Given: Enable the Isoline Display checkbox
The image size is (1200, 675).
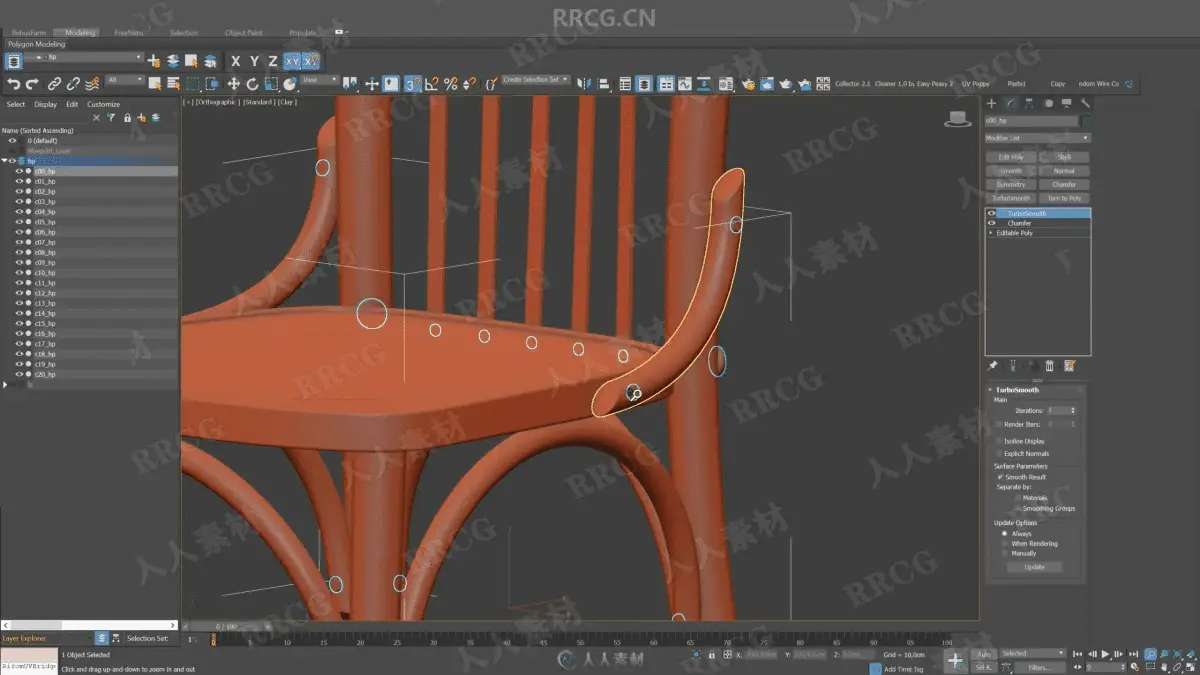Looking at the screenshot, I should pos(1001,441).
